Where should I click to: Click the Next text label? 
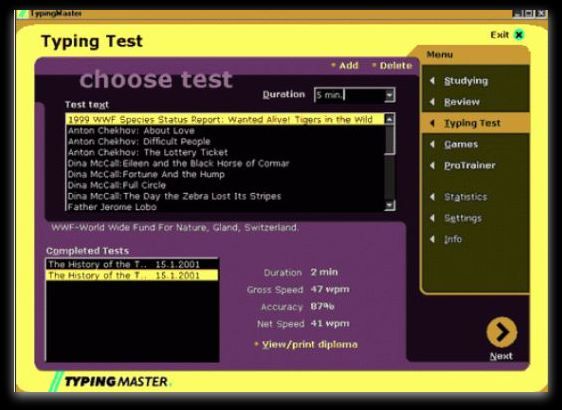click(x=501, y=356)
